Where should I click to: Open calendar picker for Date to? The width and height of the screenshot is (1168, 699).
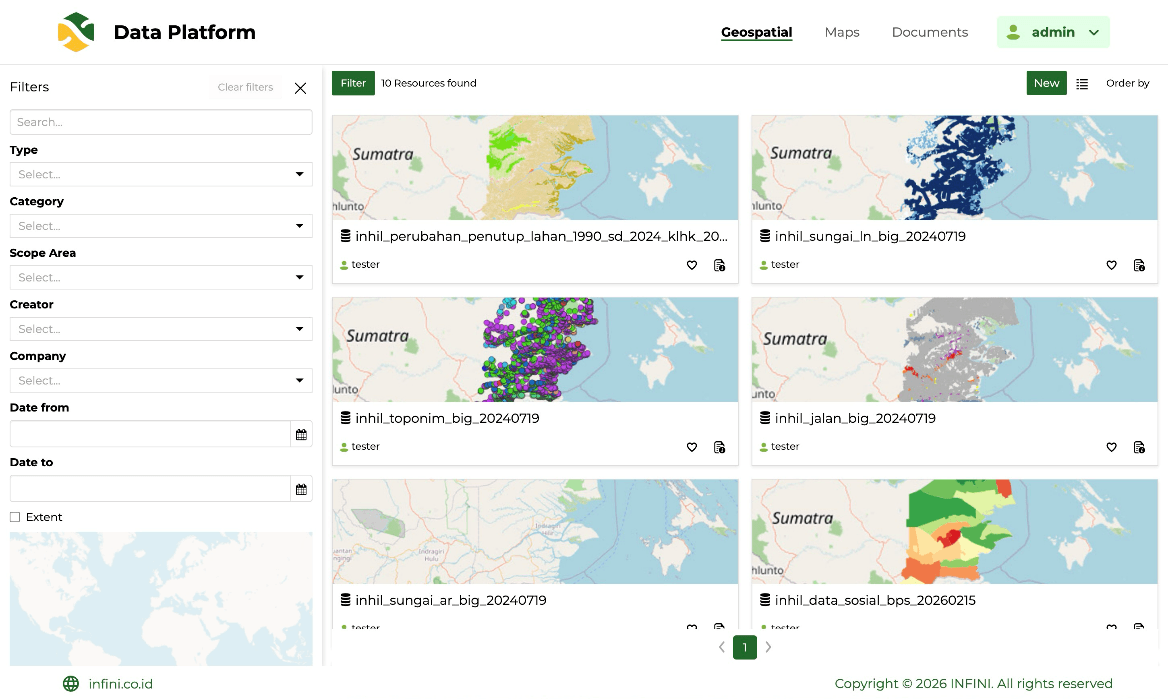pyautogui.click(x=301, y=490)
